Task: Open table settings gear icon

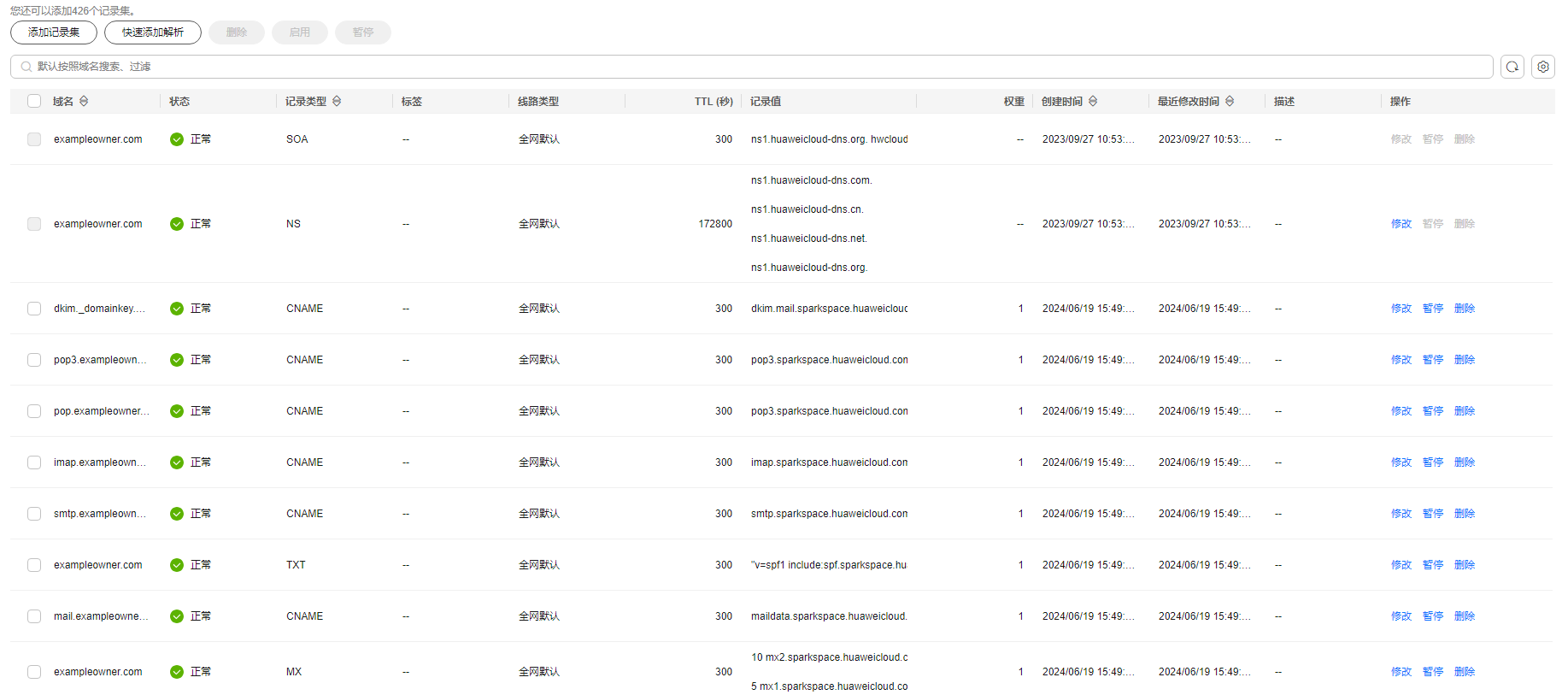Action: coord(1543,67)
